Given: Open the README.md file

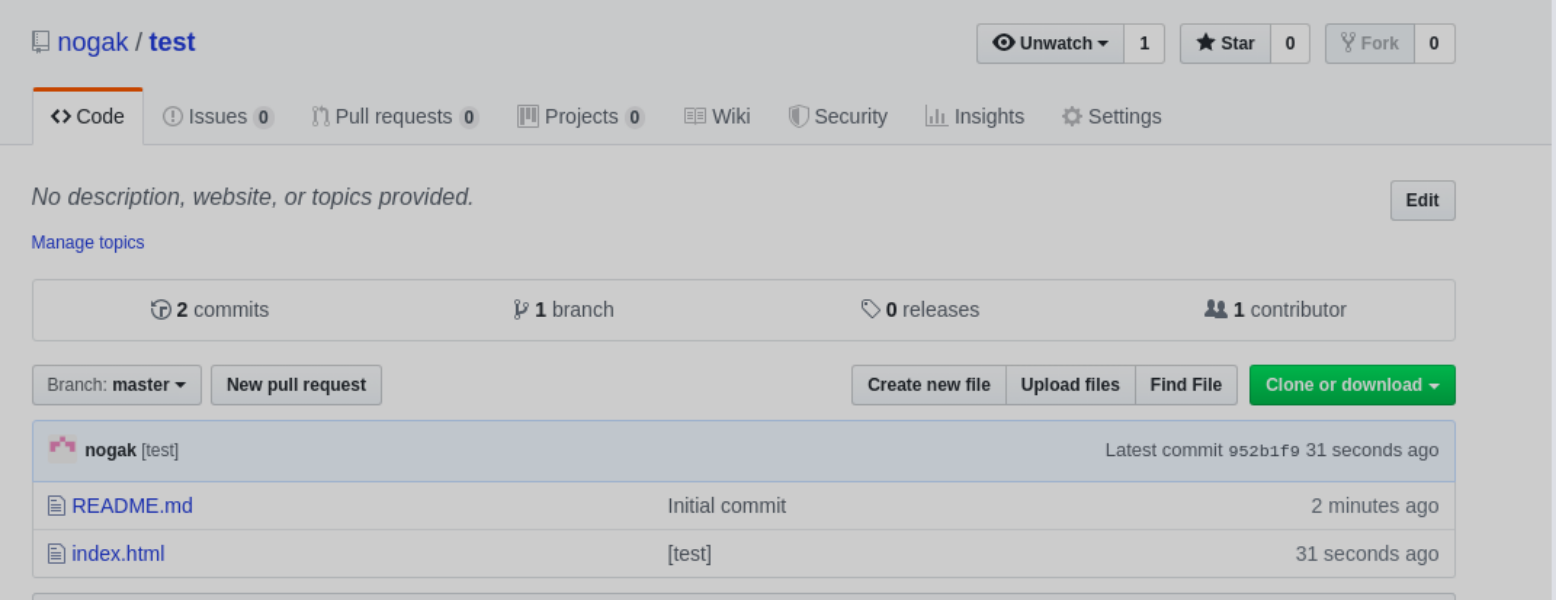Looking at the screenshot, I should click(132, 506).
